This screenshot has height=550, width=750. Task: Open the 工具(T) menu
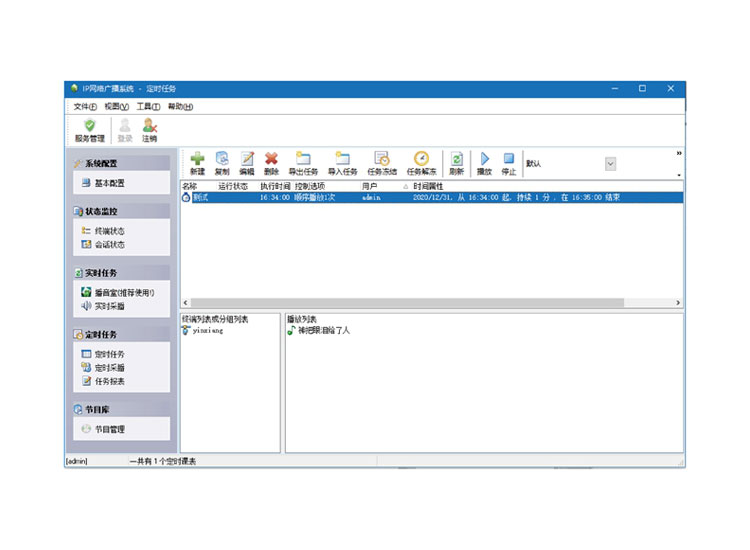tap(148, 107)
